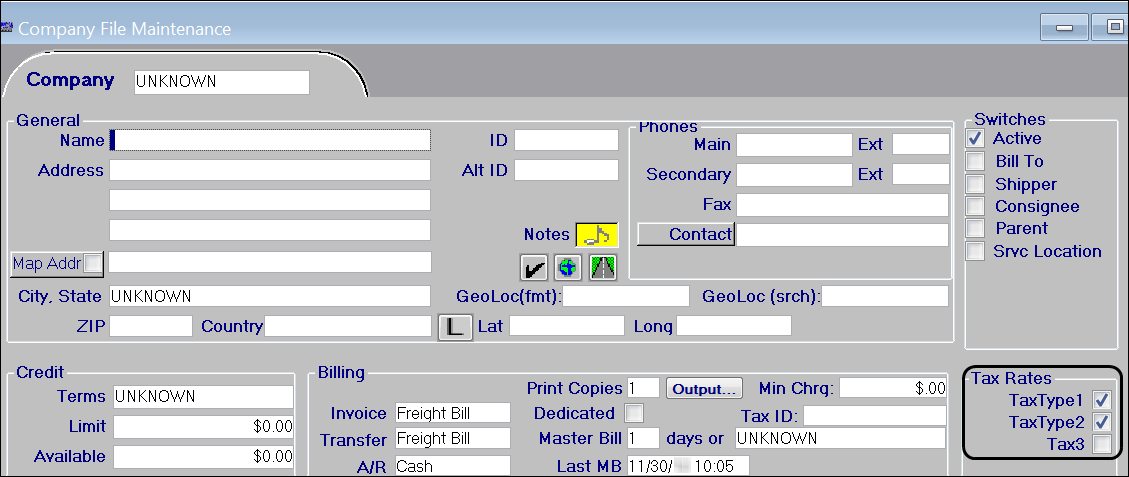This screenshot has height=477, width=1129.
Task: Minimize the Company File Maintenance window
Action: (x=1065, y=28)
